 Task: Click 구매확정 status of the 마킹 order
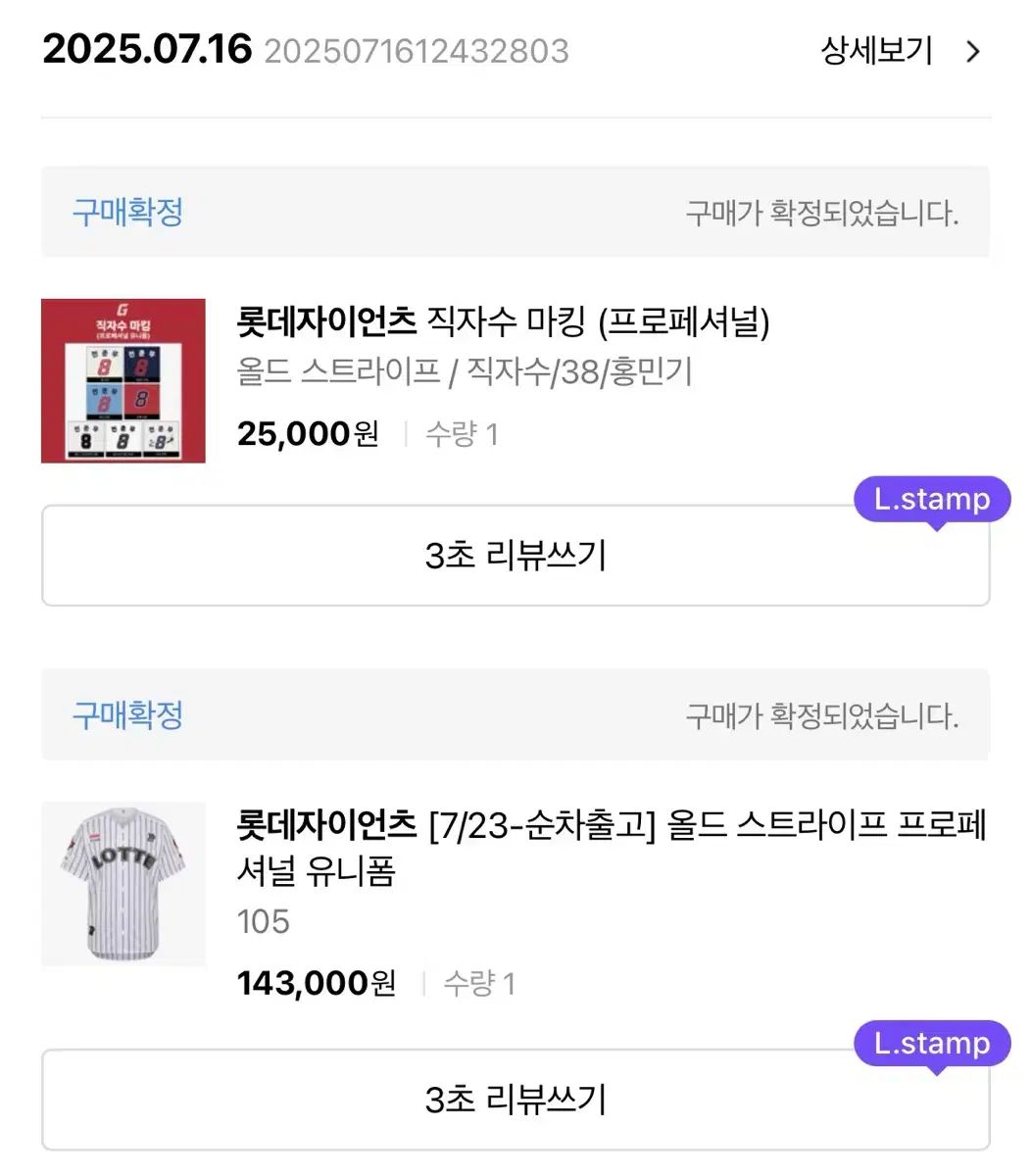127,212
